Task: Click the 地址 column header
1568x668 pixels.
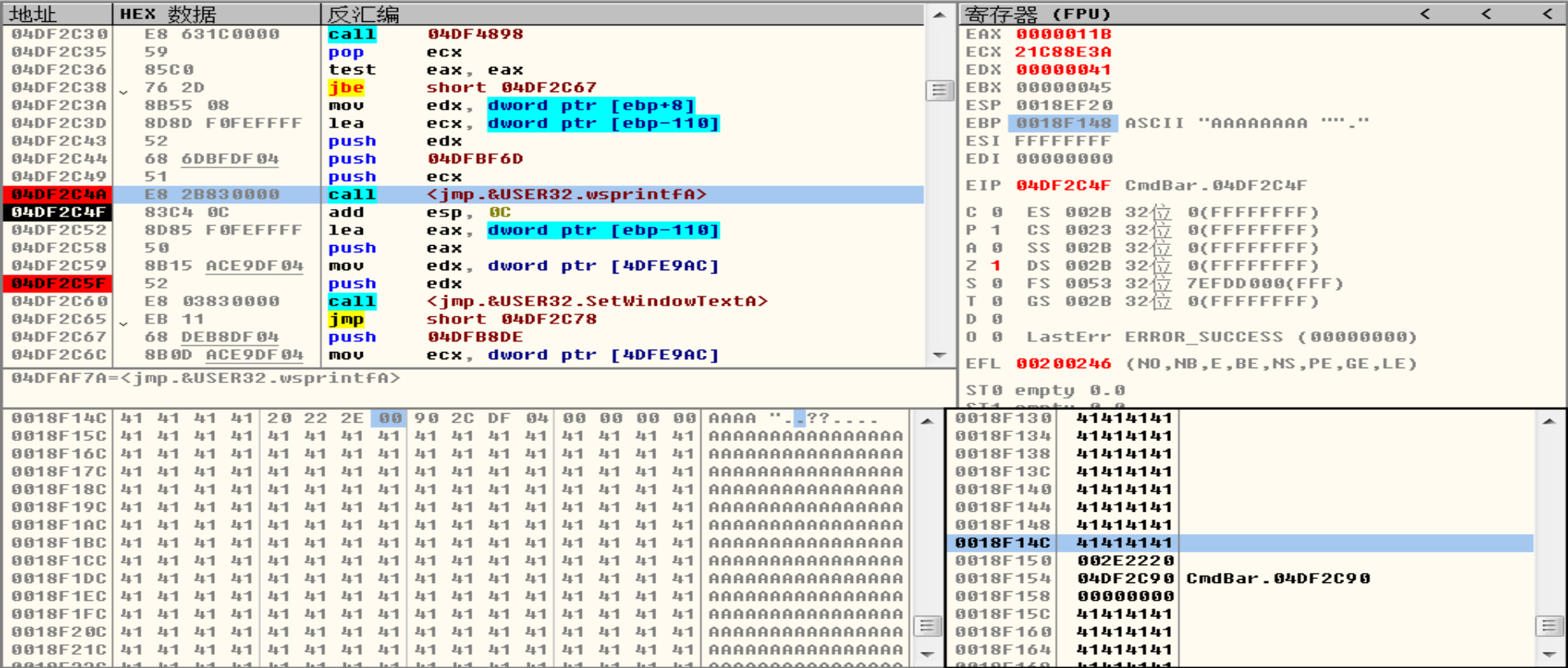Action: [33, 14]
